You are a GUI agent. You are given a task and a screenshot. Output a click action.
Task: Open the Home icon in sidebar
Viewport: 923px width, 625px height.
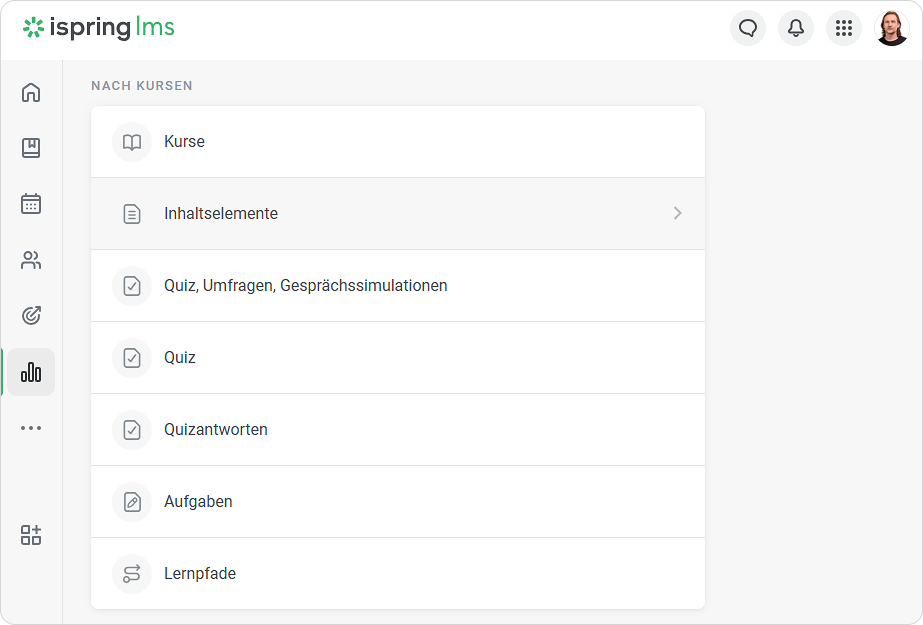tap(31, 92)
